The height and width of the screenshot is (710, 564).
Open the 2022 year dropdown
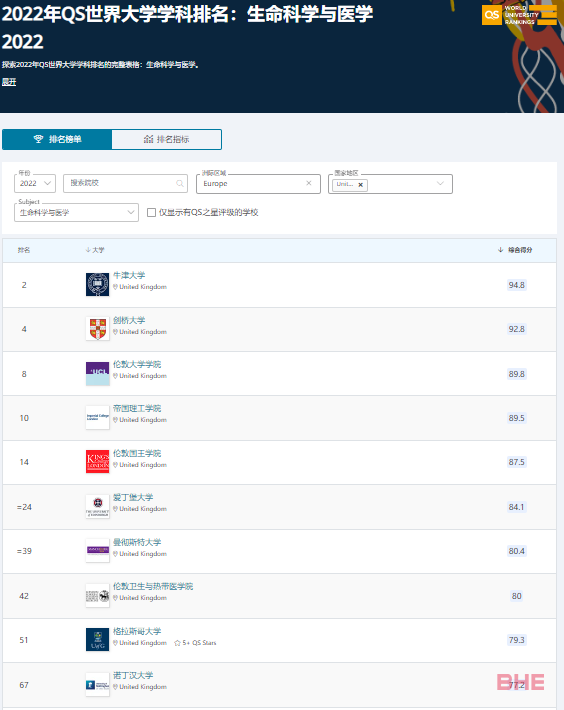click(35, 183)
